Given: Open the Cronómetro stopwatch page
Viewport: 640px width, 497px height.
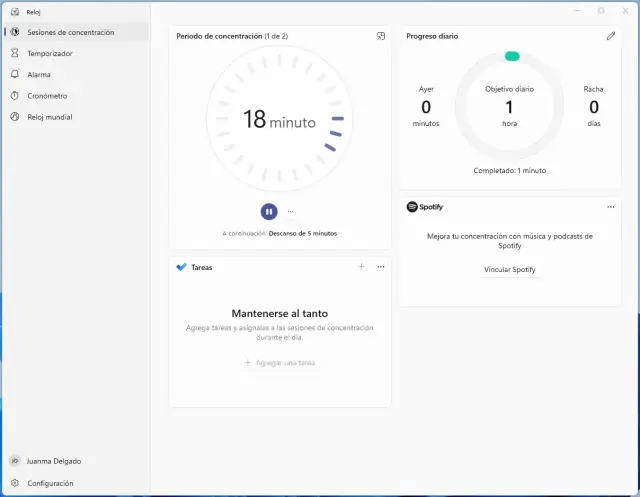Looking at the screenshot, I should [x=46, y=96].
